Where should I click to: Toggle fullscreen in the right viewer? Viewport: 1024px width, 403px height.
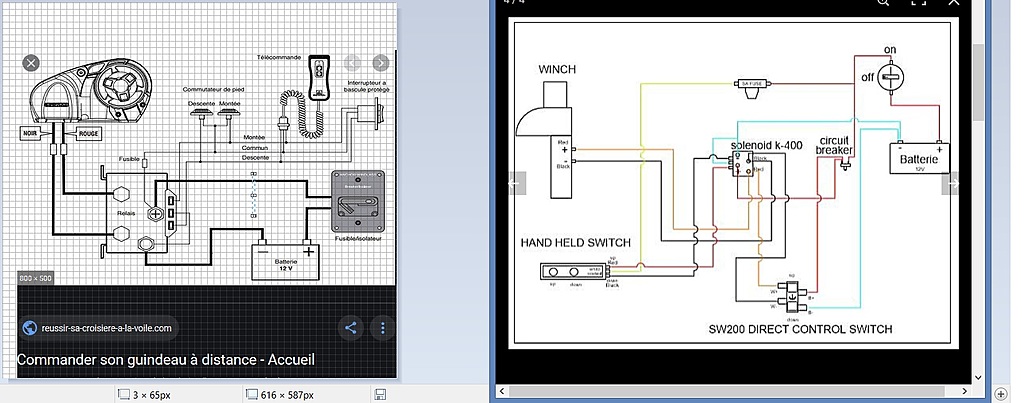click(x=919, y=3)
